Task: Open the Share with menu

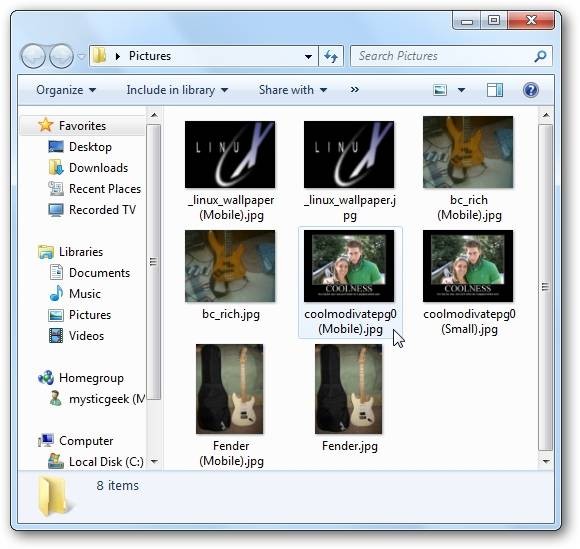Action: pyautogui.click(x=293, y=90)
